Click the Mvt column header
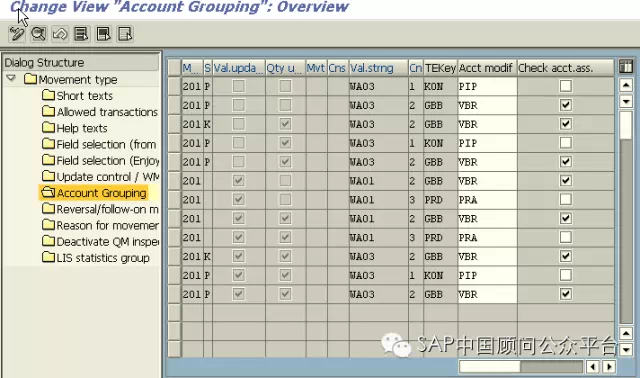Screen dimensions: 640x378 click(x=316, y=68)
